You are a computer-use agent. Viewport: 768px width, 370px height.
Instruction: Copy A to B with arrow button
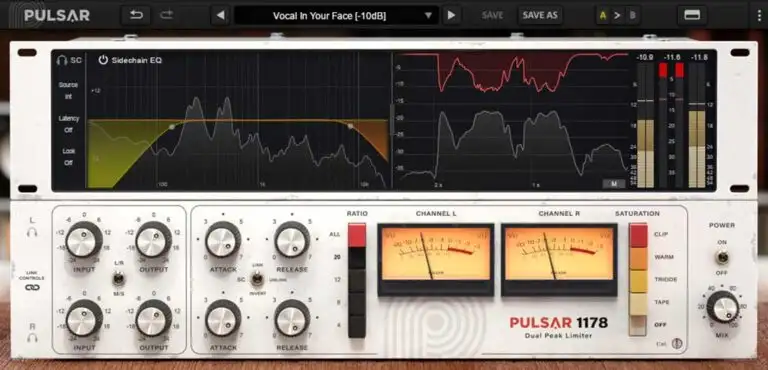(617, 16)
